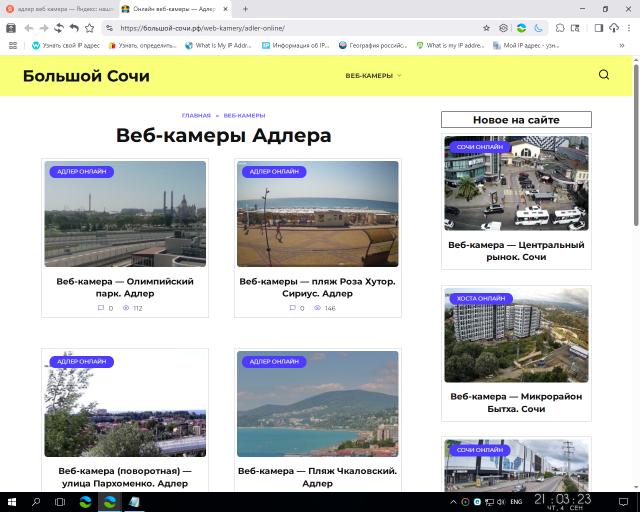640x512 pixels.
Task: Toggle the blue moon dark mode icon
Action: coord(538,28)
